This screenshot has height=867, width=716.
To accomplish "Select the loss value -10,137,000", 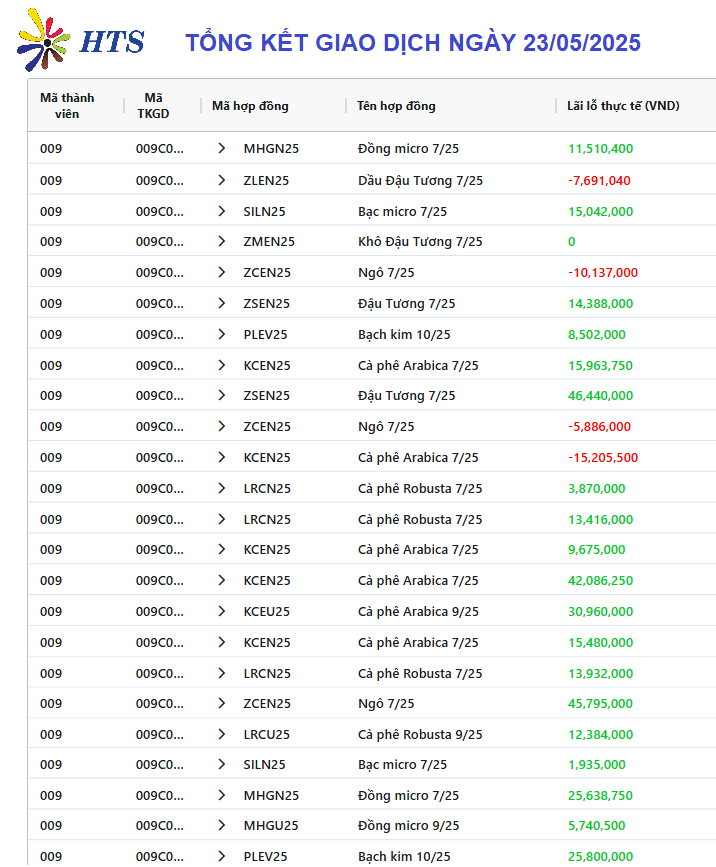I will [603, 273].
